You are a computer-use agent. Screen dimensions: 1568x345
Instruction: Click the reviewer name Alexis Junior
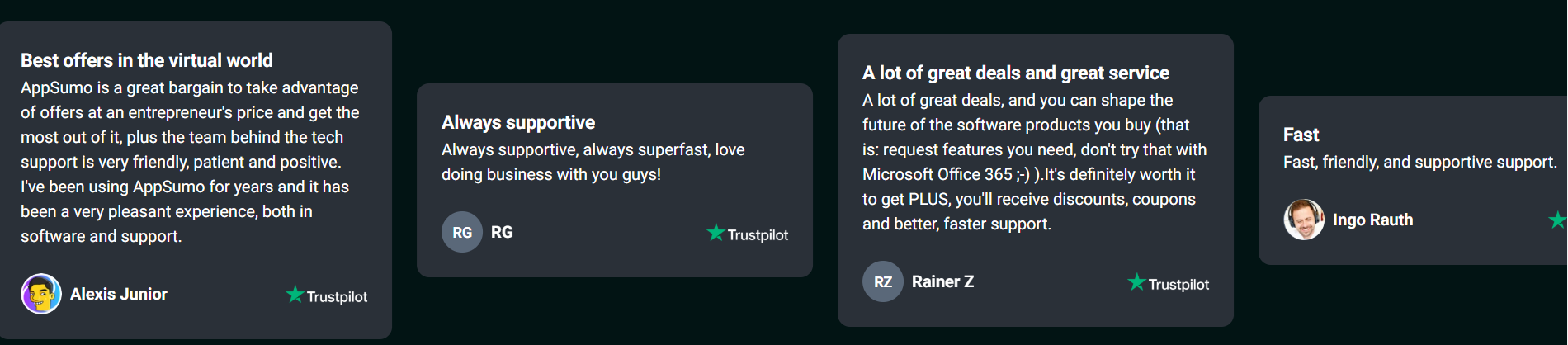(119, 294)
